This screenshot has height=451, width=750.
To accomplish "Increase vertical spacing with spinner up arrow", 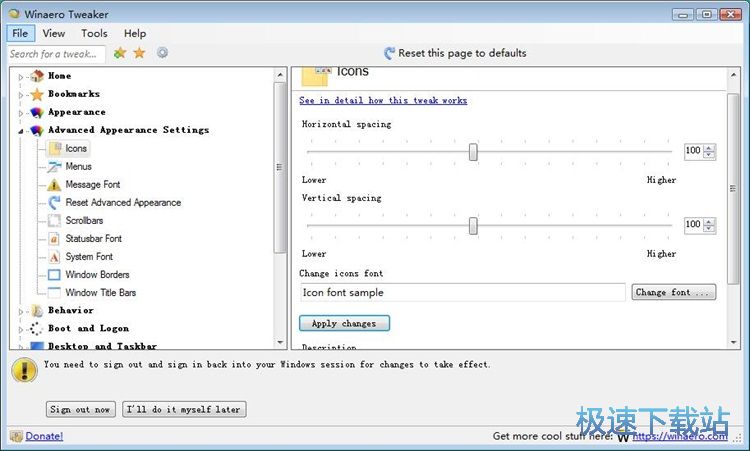I will (709, 221).
